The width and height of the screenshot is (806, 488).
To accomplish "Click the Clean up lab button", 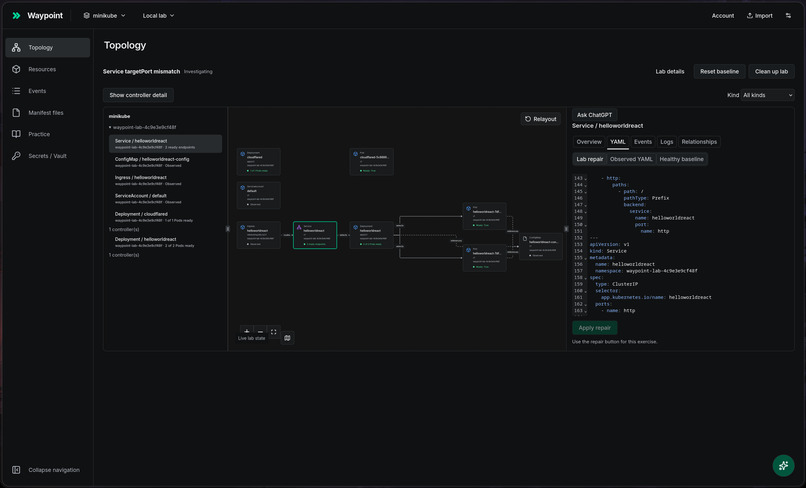I will coord(771,71).
